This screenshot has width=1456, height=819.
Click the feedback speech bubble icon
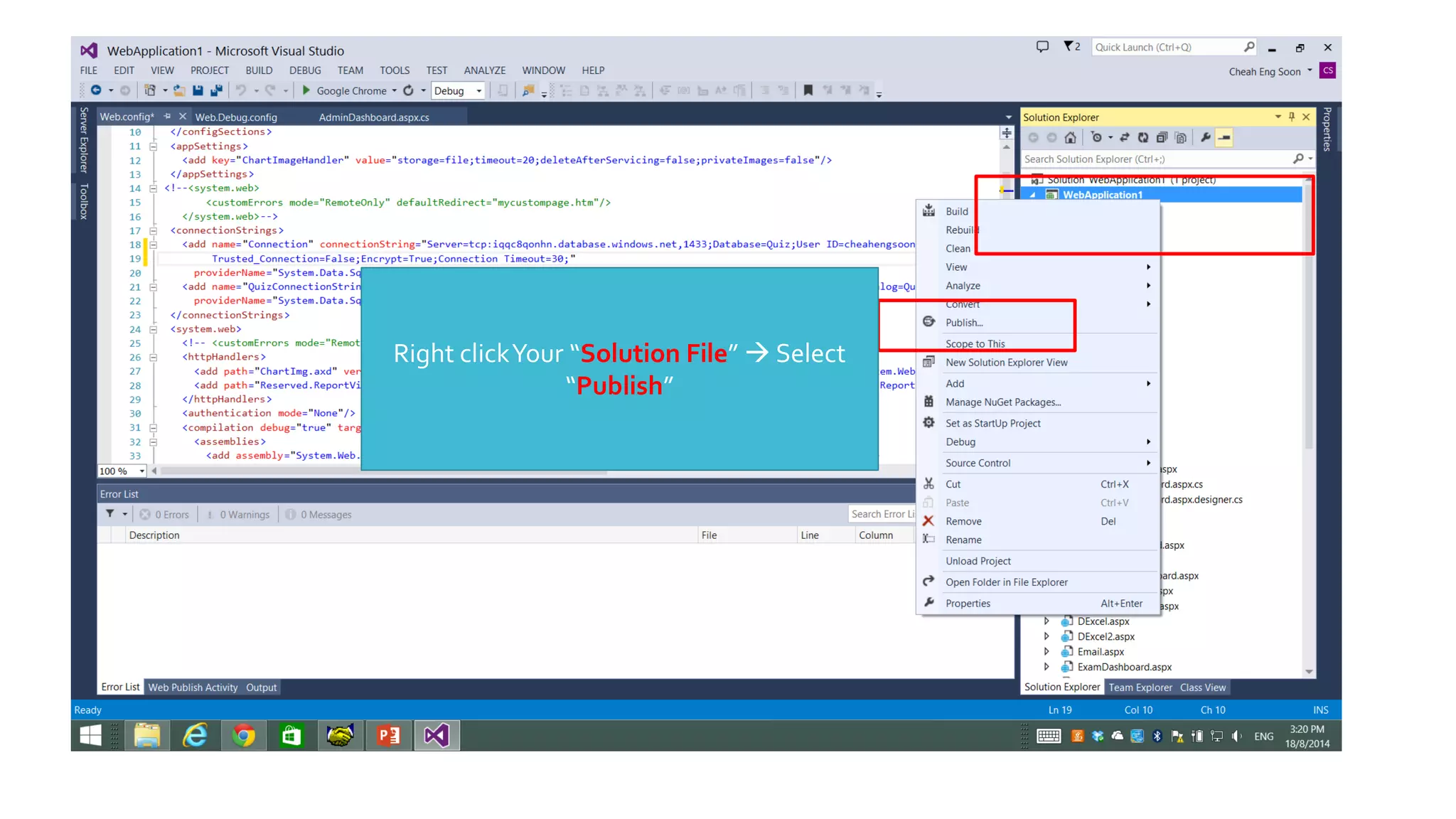click(x=1042, y=47)
